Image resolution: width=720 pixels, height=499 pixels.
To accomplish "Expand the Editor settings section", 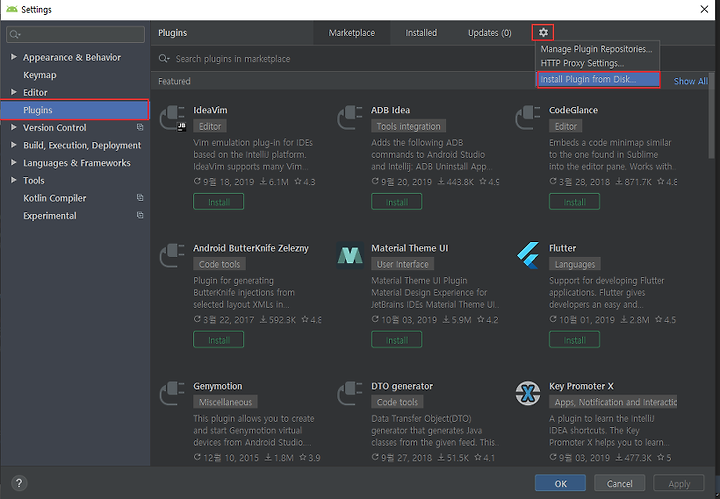I will click(x=14, y=92).
